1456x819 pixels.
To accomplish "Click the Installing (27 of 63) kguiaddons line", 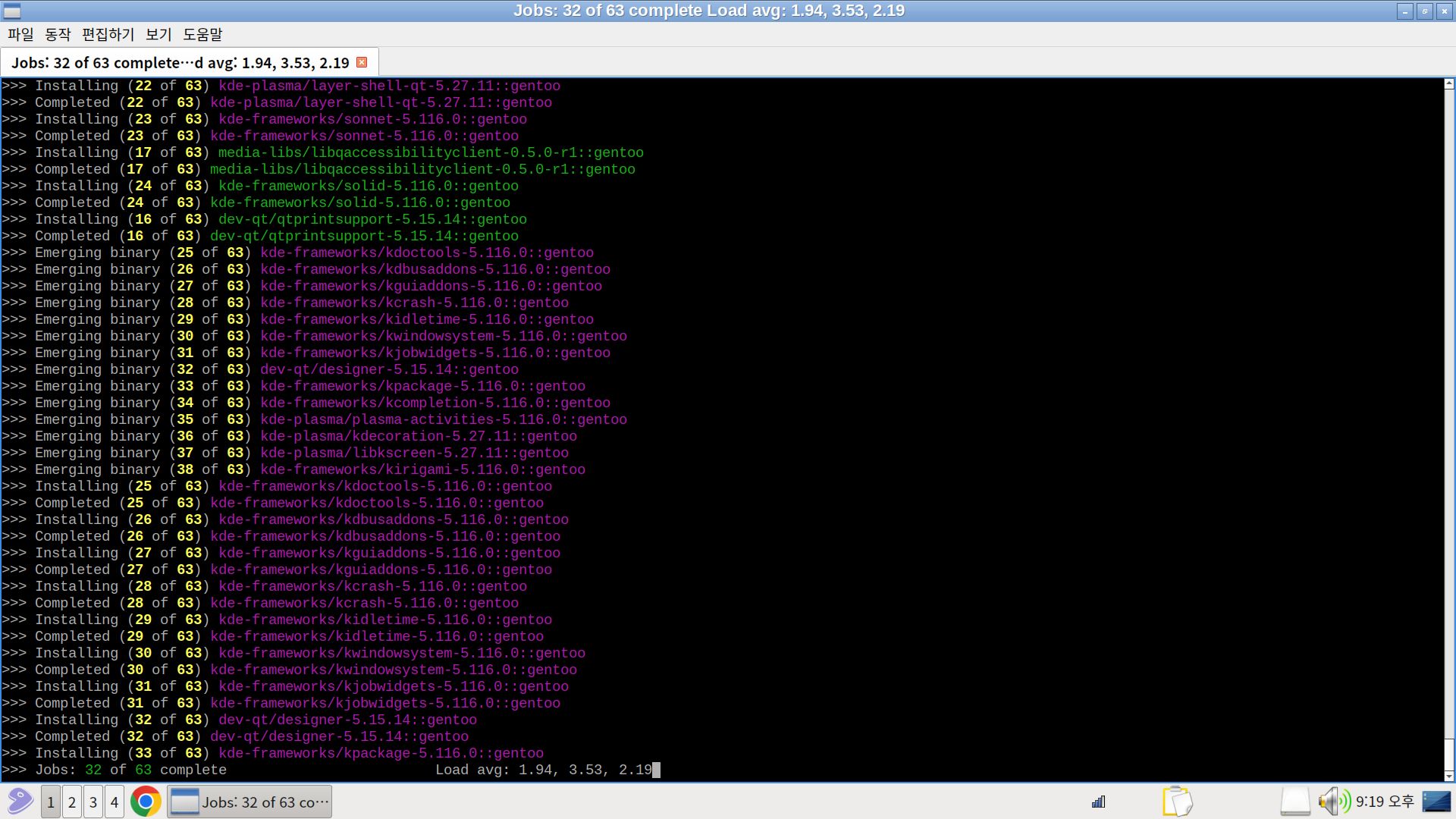I will (x=281, y=553).
